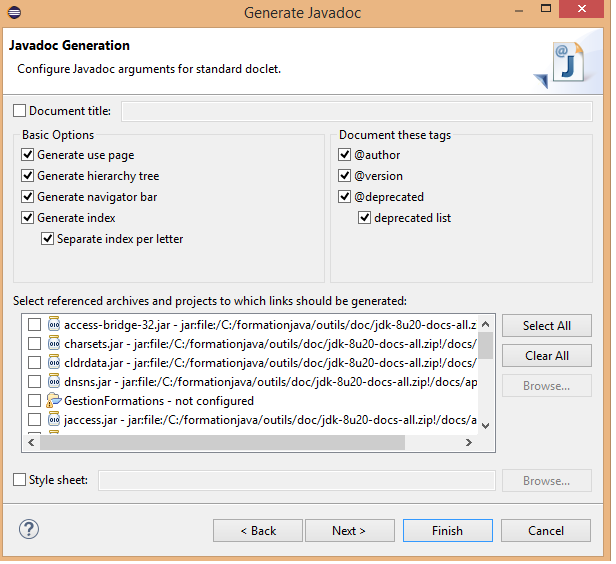Click the jaccess.jar archive icon
Screen dimensions: 616x564
(x=54, y=420)
